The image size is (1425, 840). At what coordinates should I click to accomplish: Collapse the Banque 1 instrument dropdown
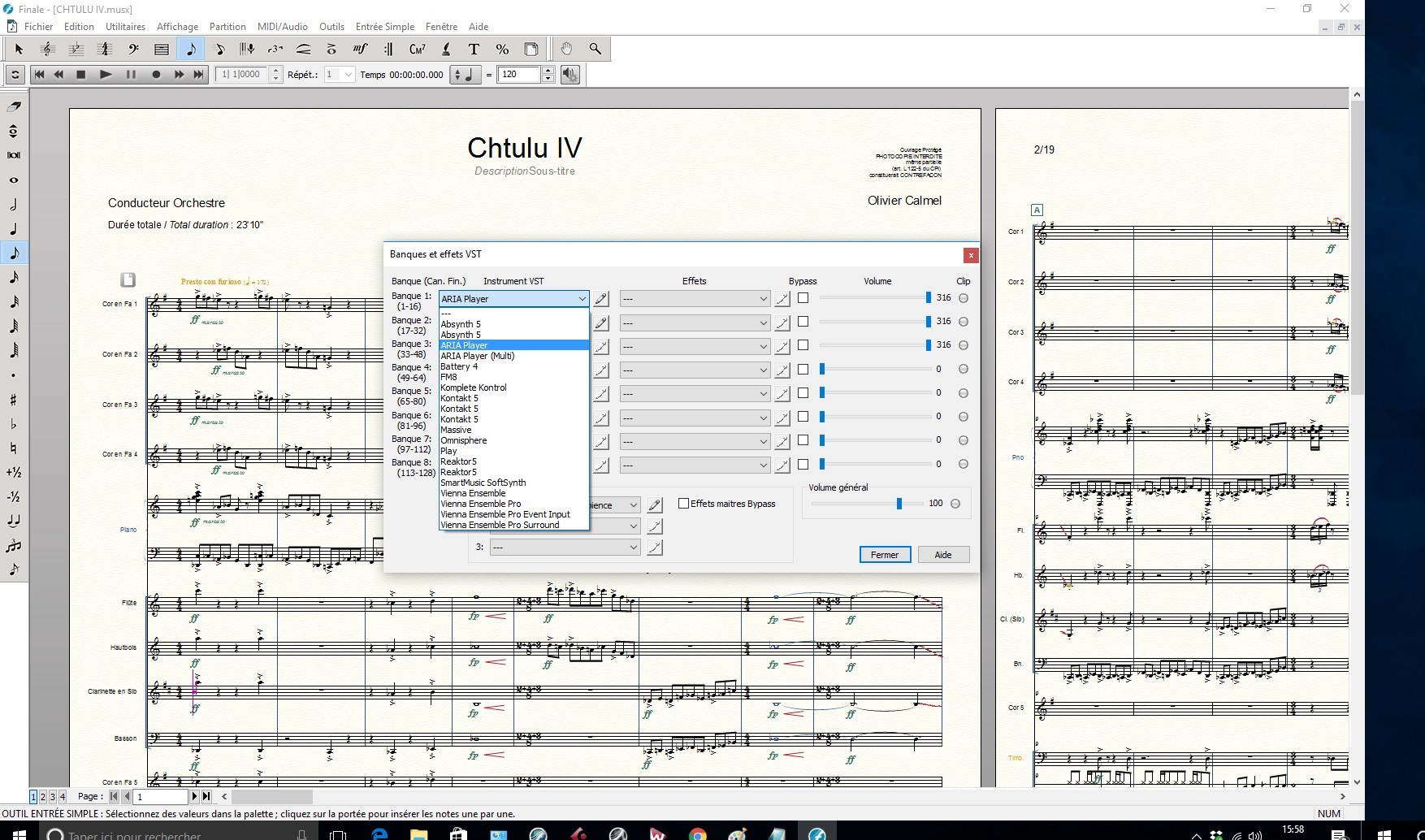(x=582, y=299)
